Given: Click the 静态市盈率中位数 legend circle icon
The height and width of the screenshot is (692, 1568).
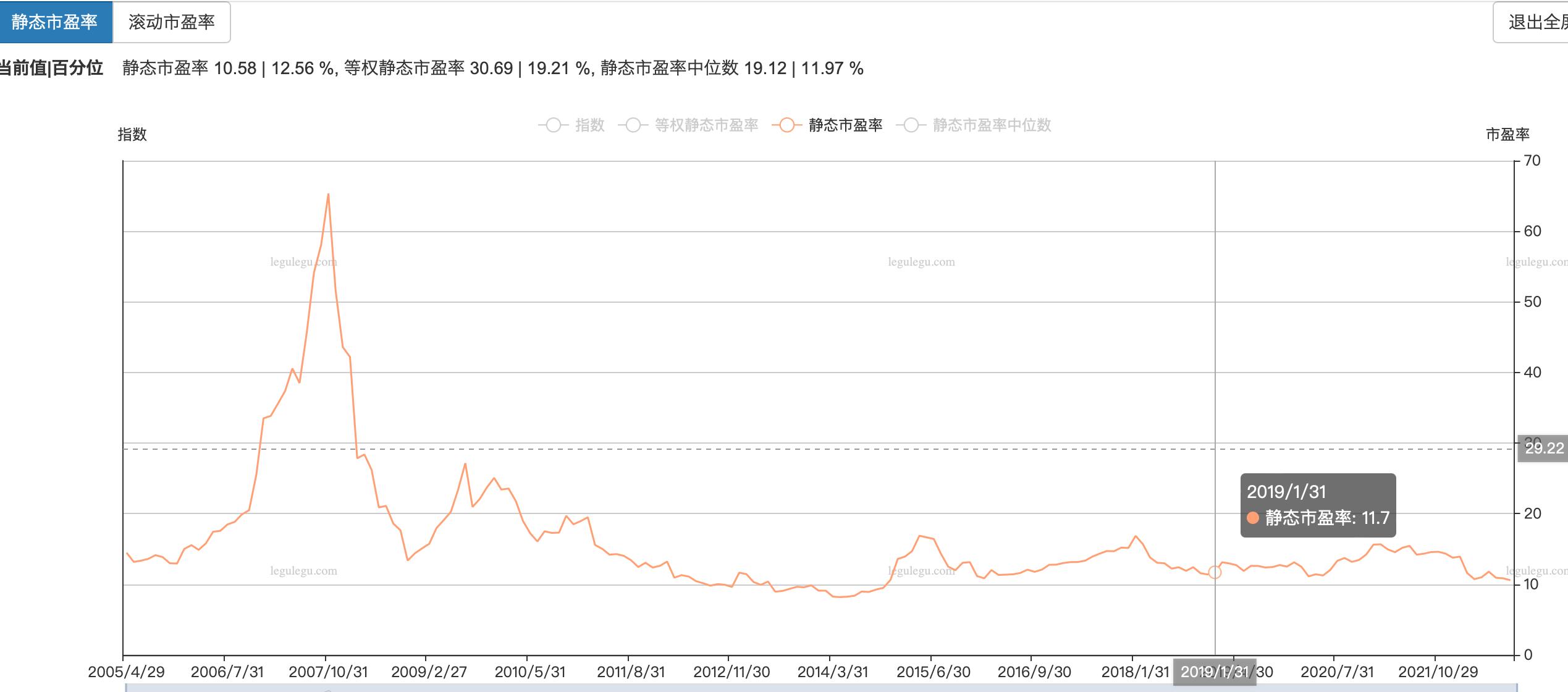Looking at the screenshot, I should pos(910,125).
